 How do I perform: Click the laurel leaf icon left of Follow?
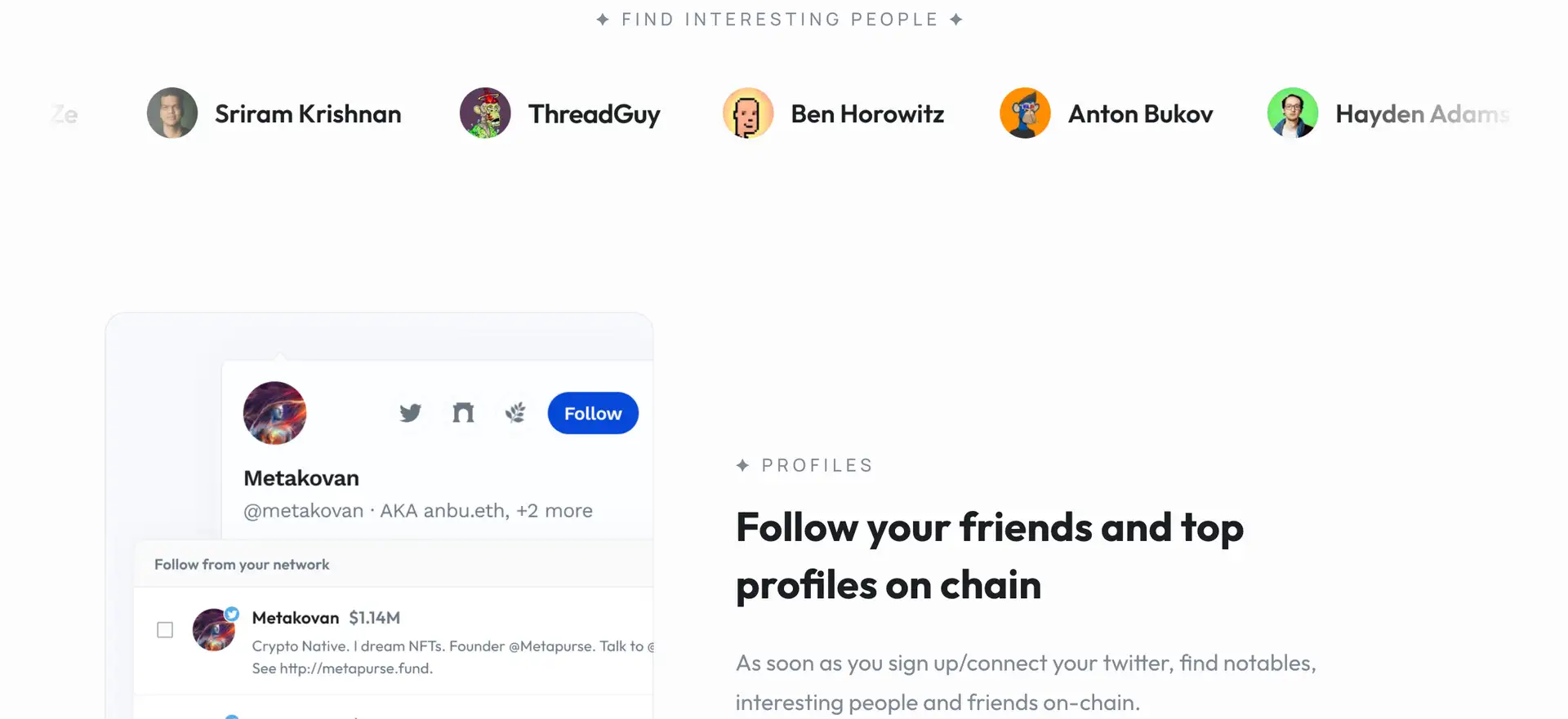coord(515,413)
